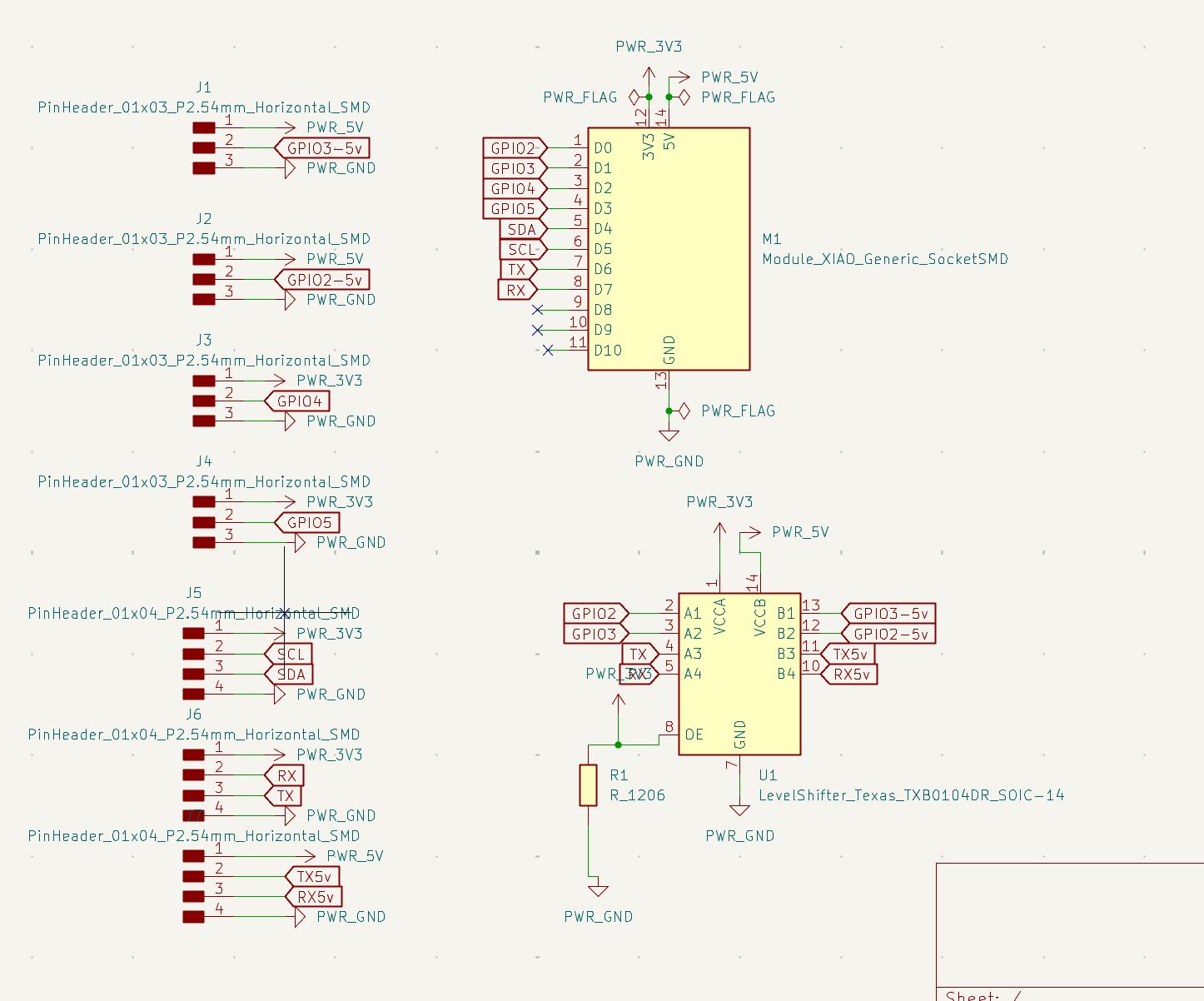Select the no-connect X marker on pin D10
The width and height of the screenshot is (1204, 1001).
548,351
